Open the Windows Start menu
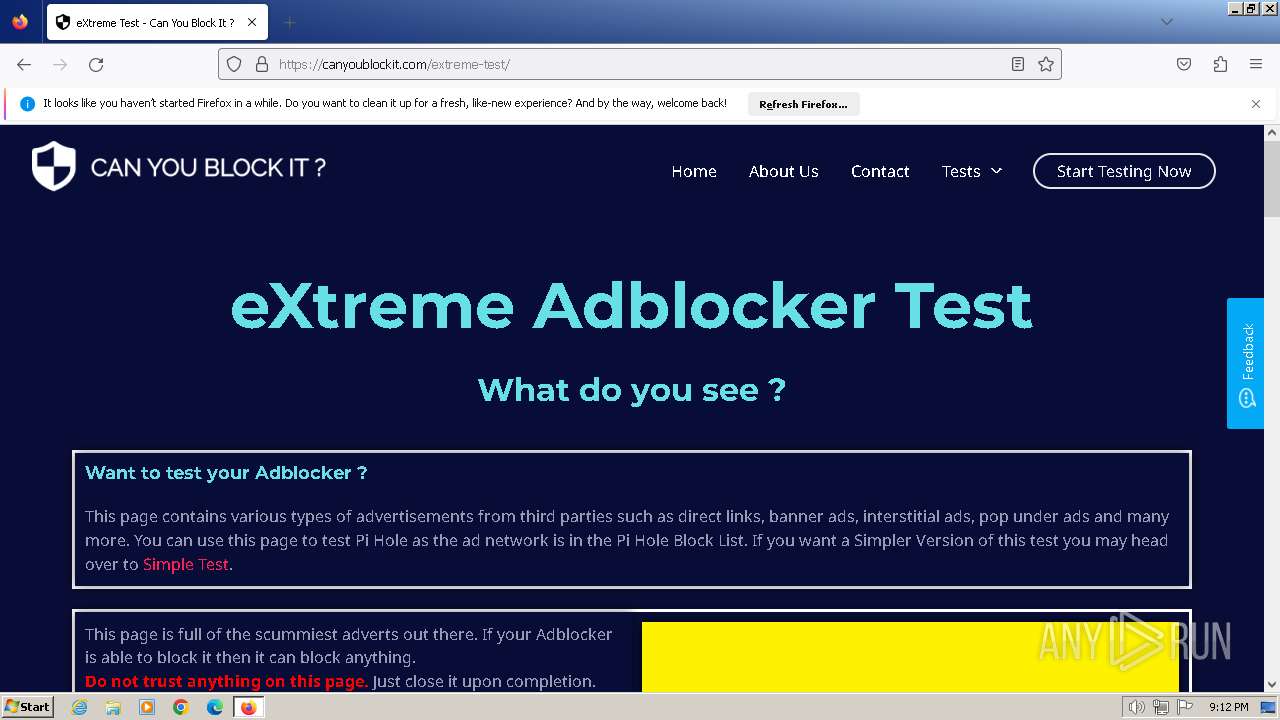The height and width of the screenshot is (720, 1280). click(27, 707)
